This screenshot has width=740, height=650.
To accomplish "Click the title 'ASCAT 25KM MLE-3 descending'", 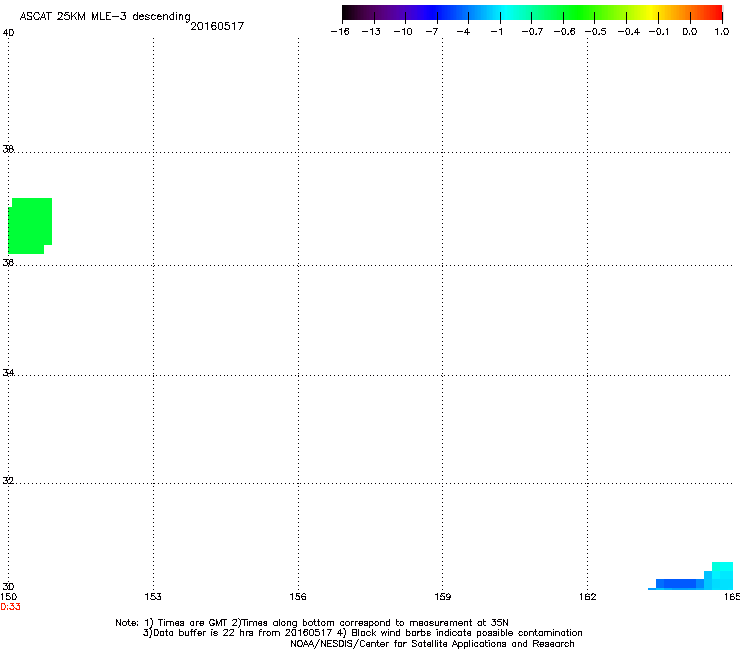I will pos(105,17).
